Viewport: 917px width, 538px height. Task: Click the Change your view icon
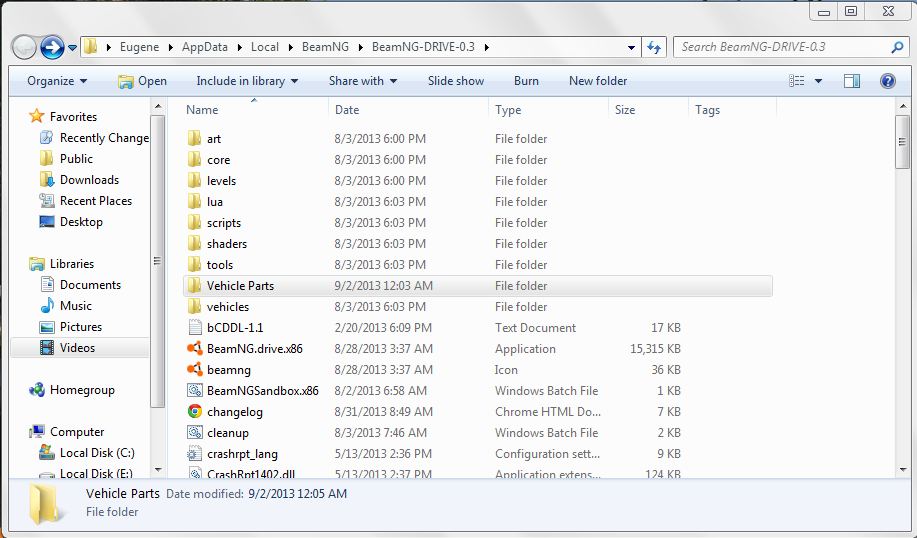tap(797, 81)
